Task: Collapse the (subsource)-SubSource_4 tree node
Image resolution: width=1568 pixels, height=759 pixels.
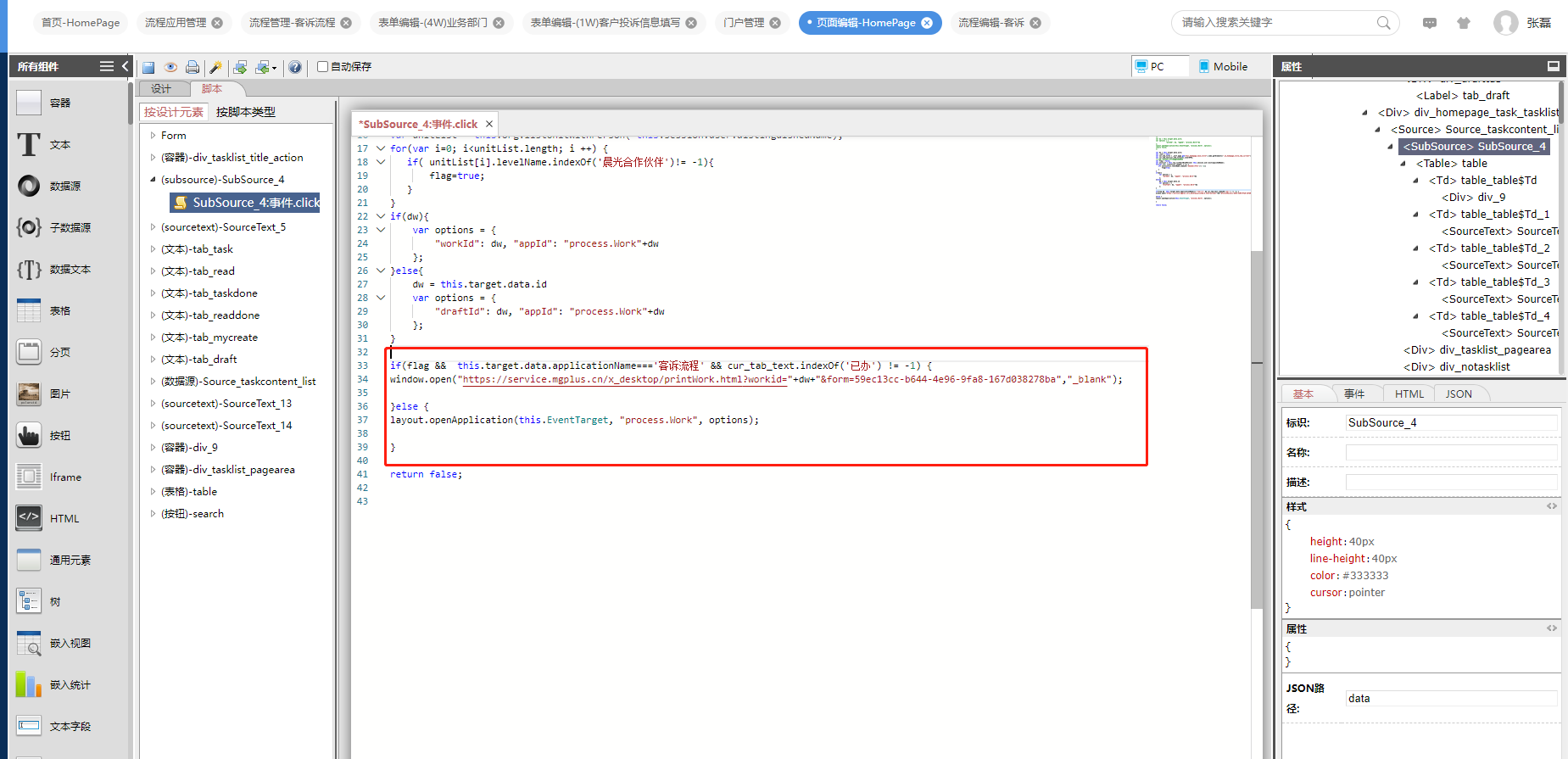Action: 153,180
